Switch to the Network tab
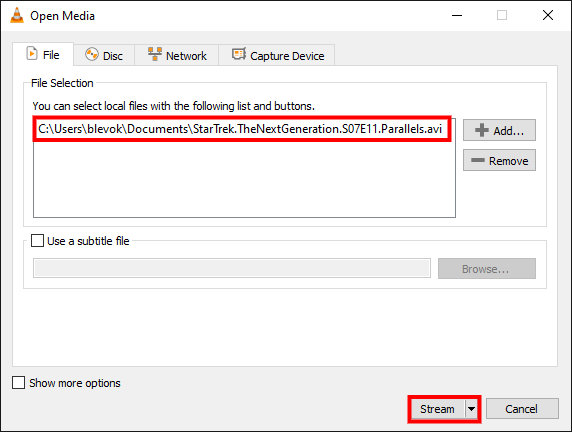This screenshot has height=432, width=572. 177,55
